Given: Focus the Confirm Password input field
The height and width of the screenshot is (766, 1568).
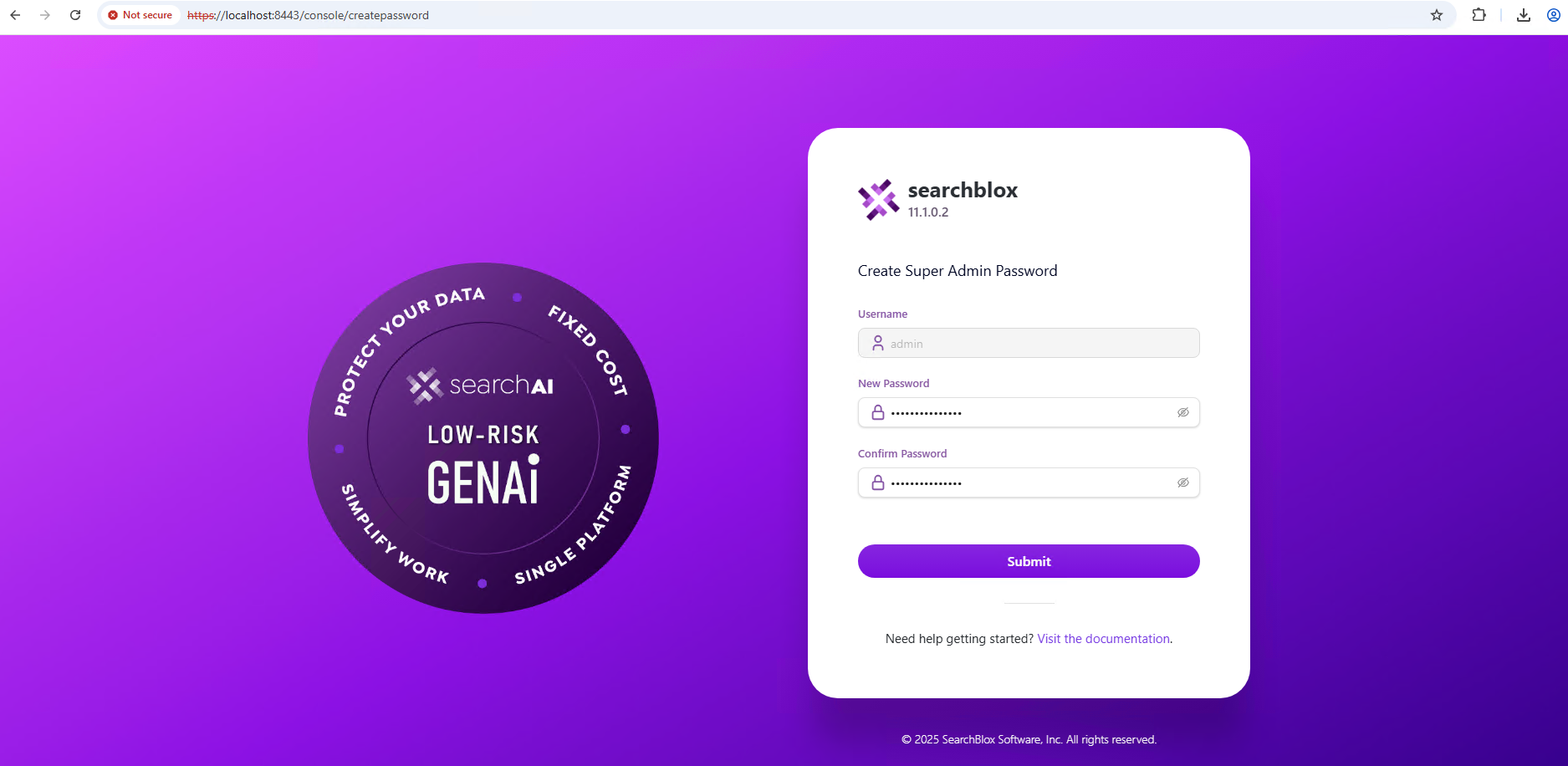Looking at the screenshot, I should click(x=1029, y=483).
